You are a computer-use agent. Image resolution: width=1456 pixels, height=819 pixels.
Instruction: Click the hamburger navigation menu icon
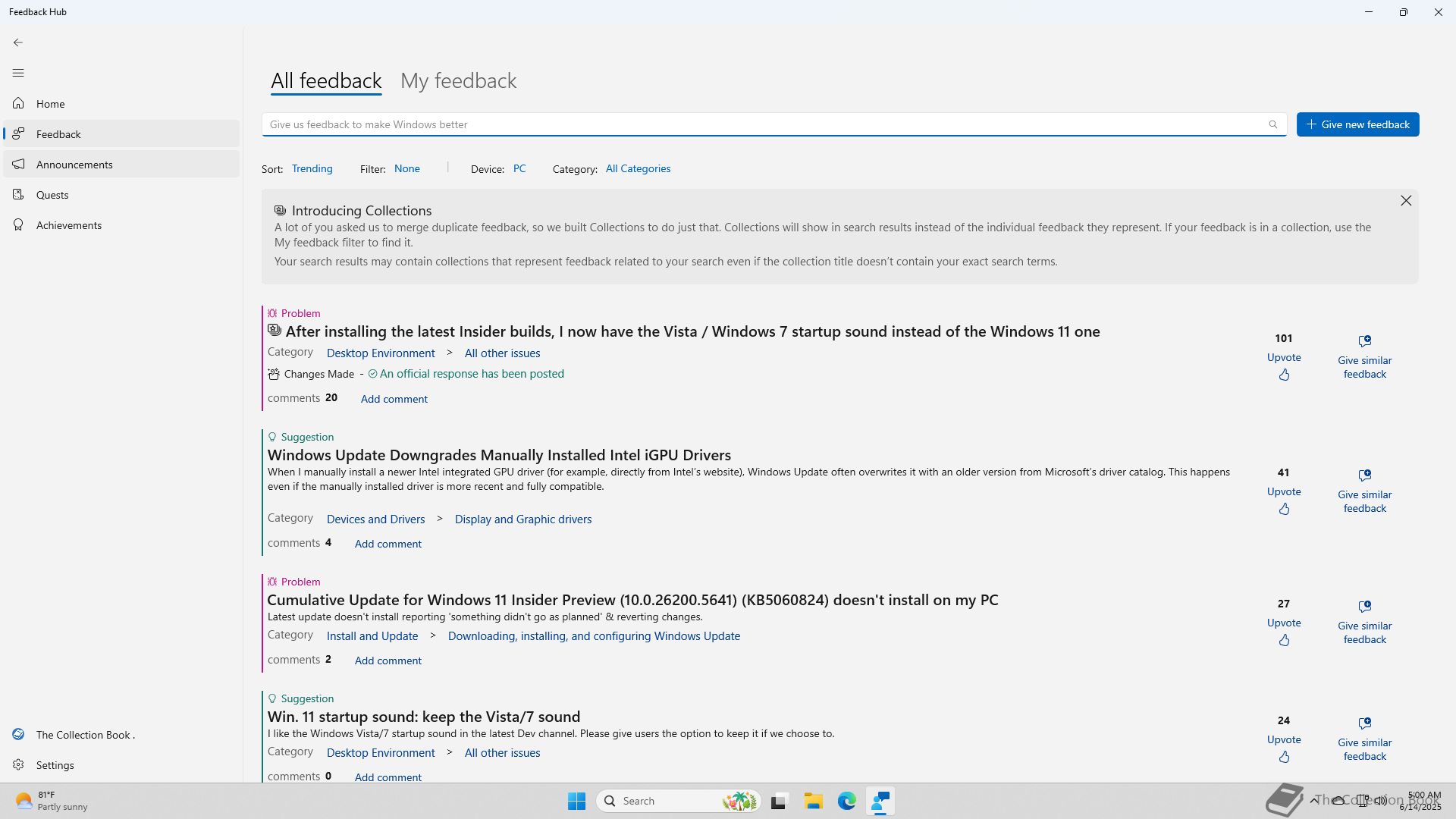tap(18, 73)
